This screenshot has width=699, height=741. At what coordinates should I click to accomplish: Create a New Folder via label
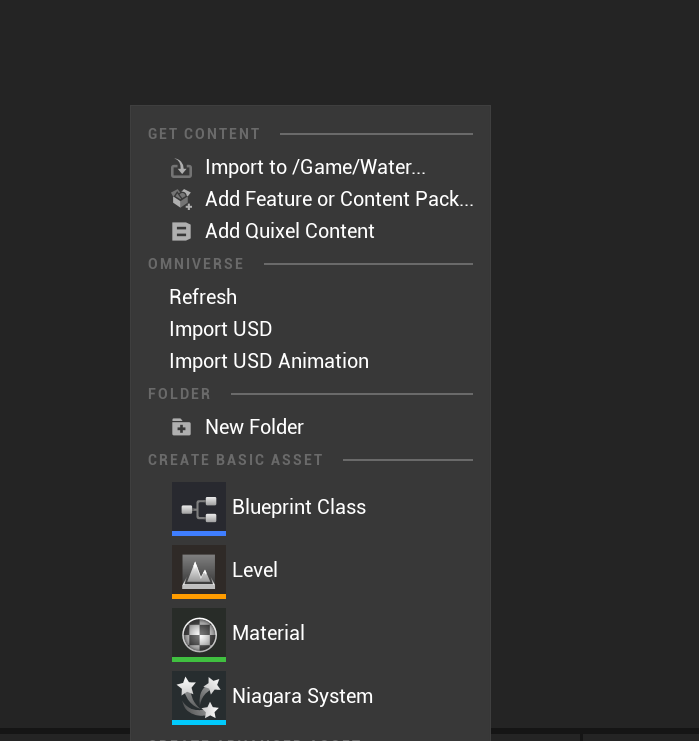(254, 427)
